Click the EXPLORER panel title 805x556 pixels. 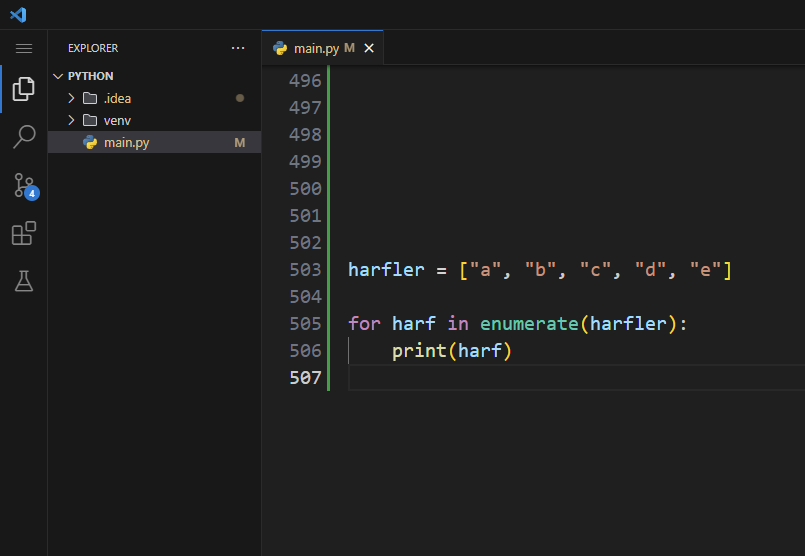93,48
